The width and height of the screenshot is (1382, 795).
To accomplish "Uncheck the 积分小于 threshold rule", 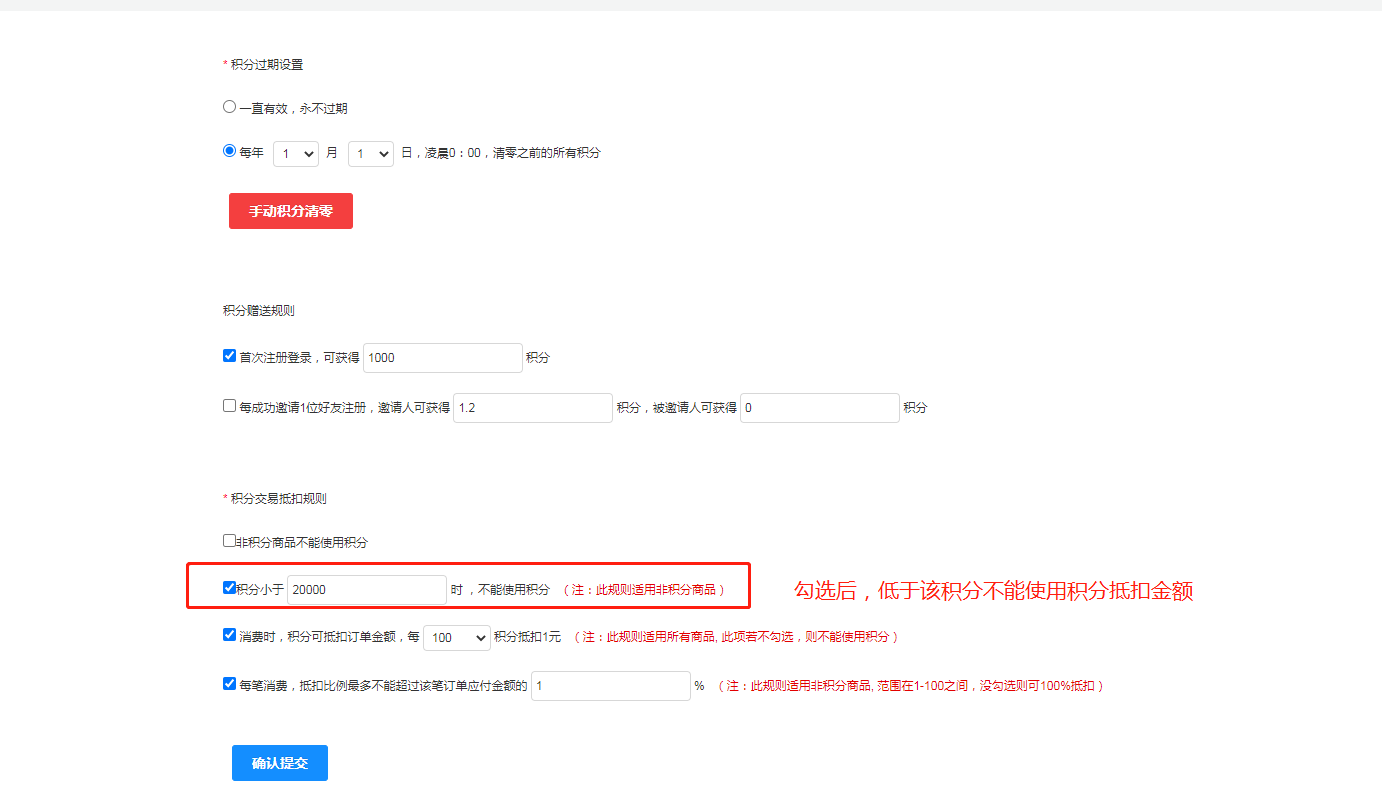I will (x=229, y=587).
